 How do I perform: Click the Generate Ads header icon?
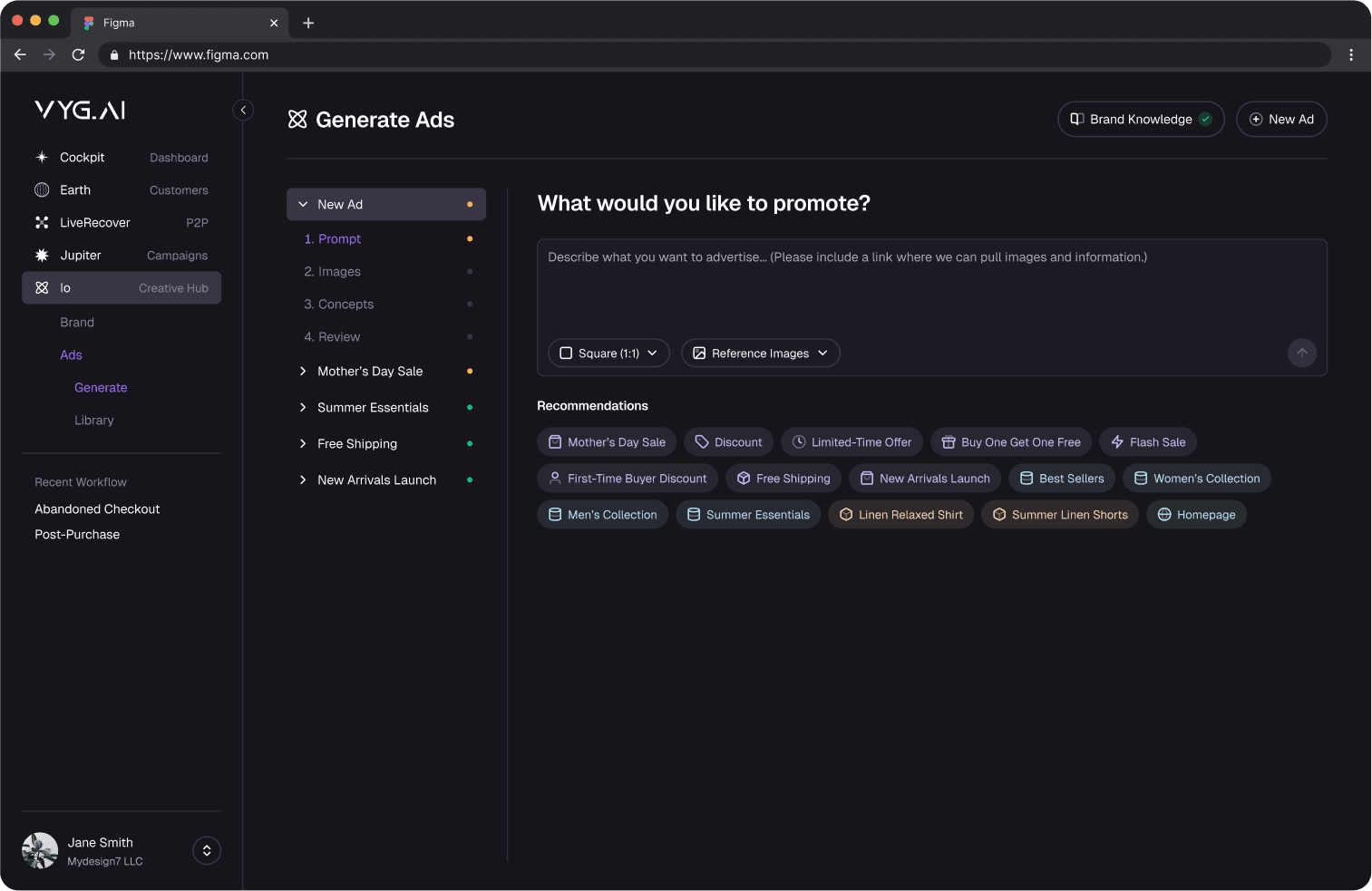coord(297,119)
